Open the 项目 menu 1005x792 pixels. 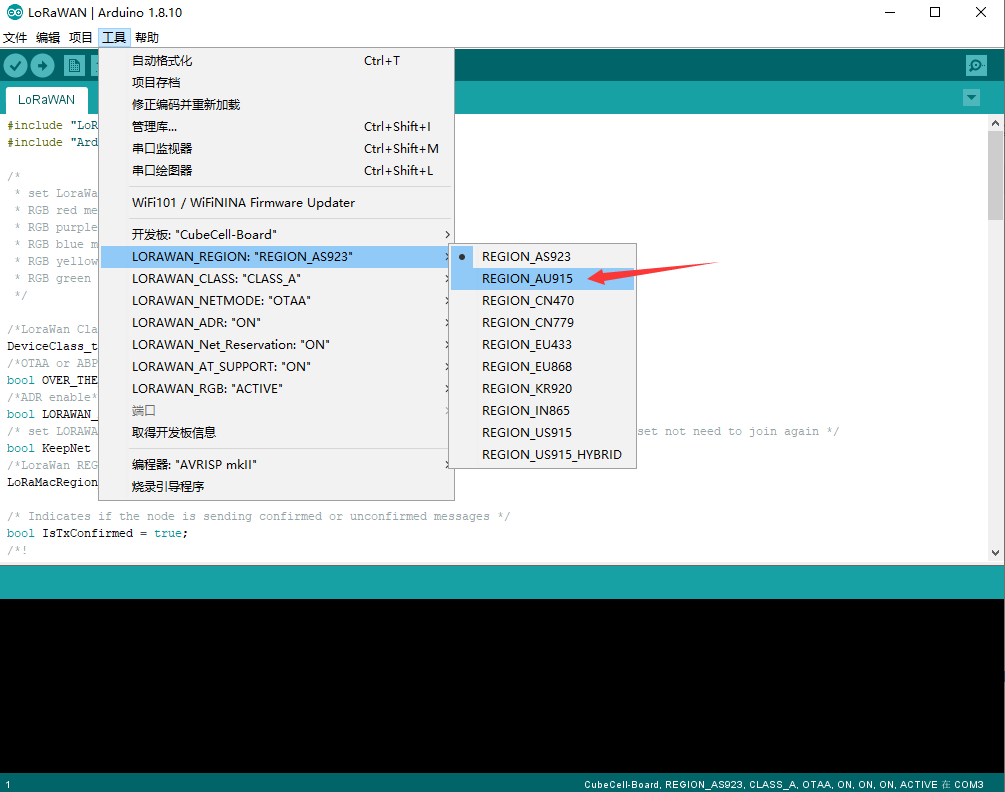point(81,38)
